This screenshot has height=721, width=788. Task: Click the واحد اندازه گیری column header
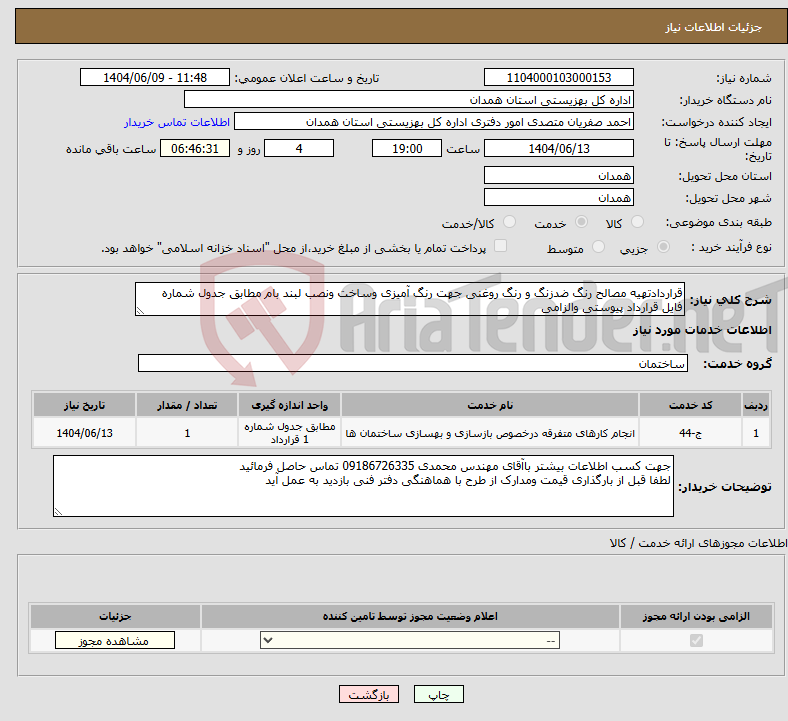pyautogui.click(x=289, y=405)
